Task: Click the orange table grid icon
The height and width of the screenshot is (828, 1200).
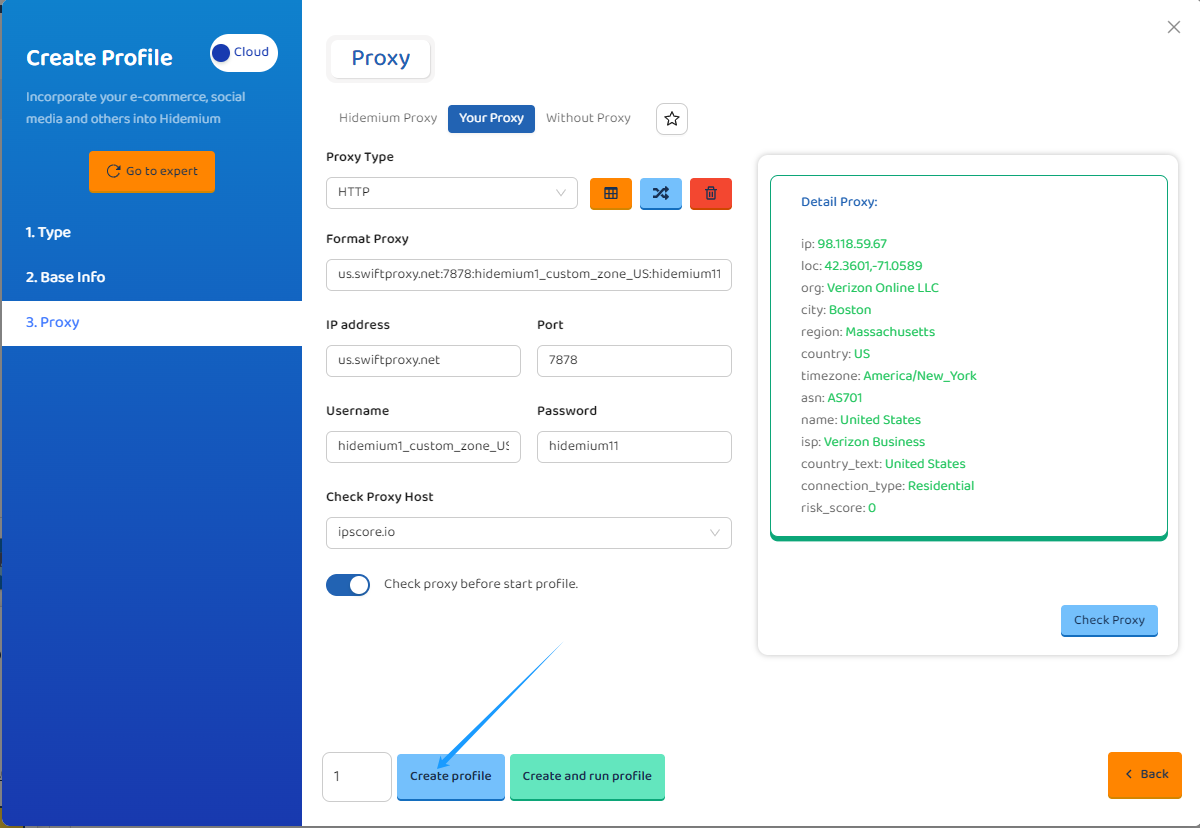Action: point(610,193)
